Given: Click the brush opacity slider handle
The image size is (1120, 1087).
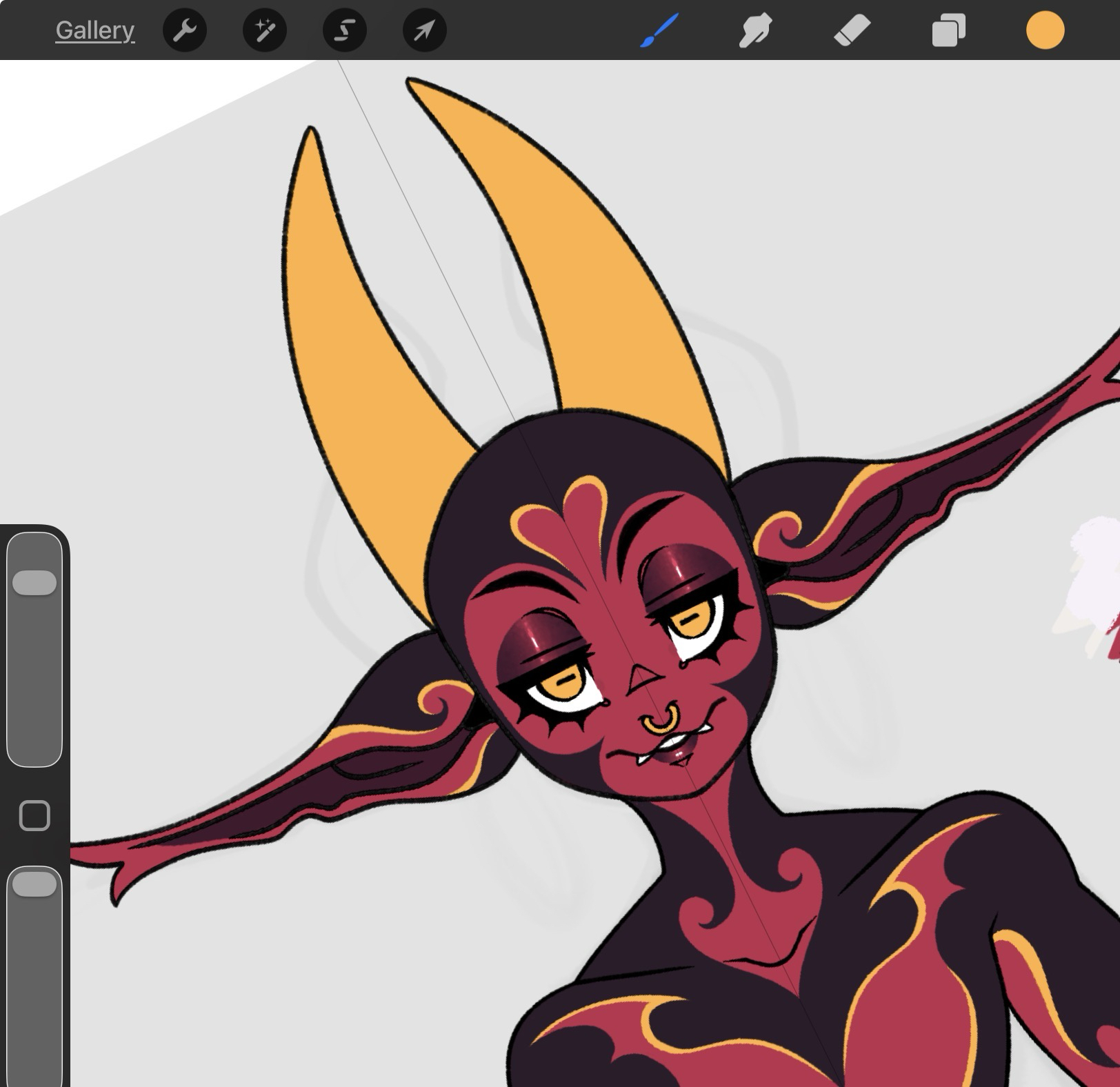Looking at the screenshot, I should pyautogui.click(x=34, y=884).
